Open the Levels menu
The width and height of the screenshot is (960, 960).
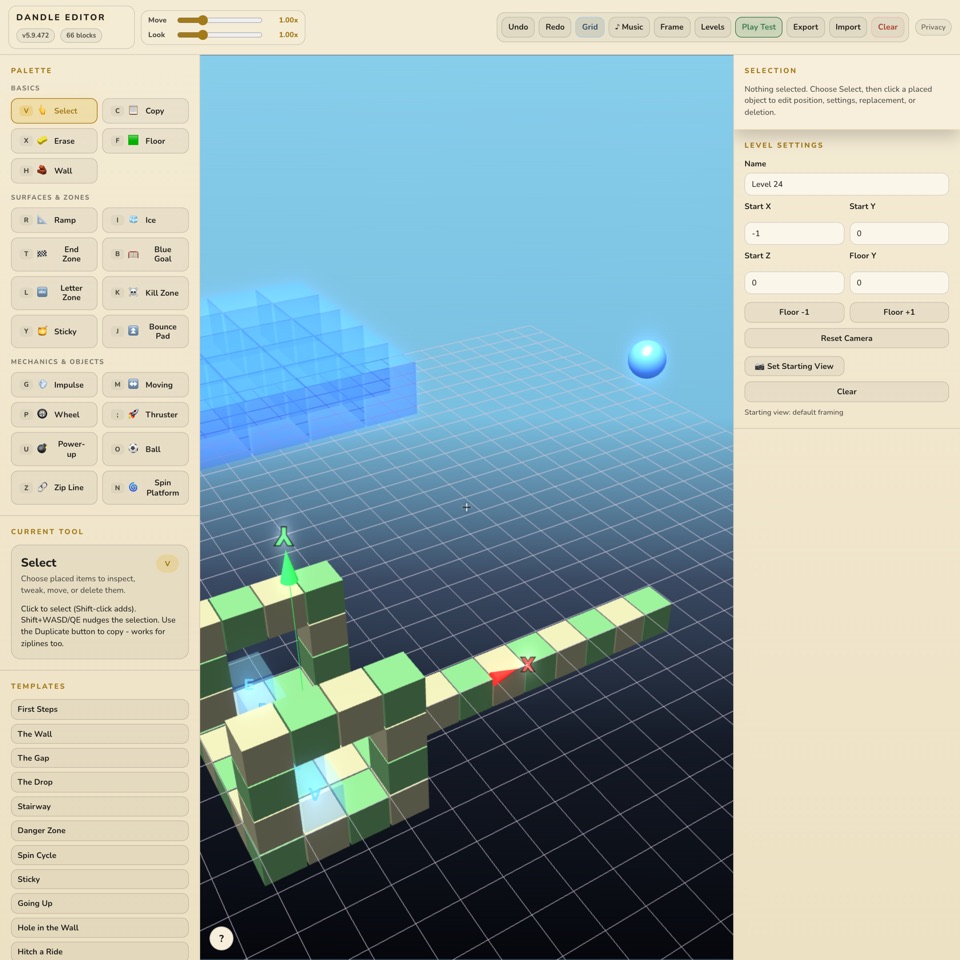712,27
